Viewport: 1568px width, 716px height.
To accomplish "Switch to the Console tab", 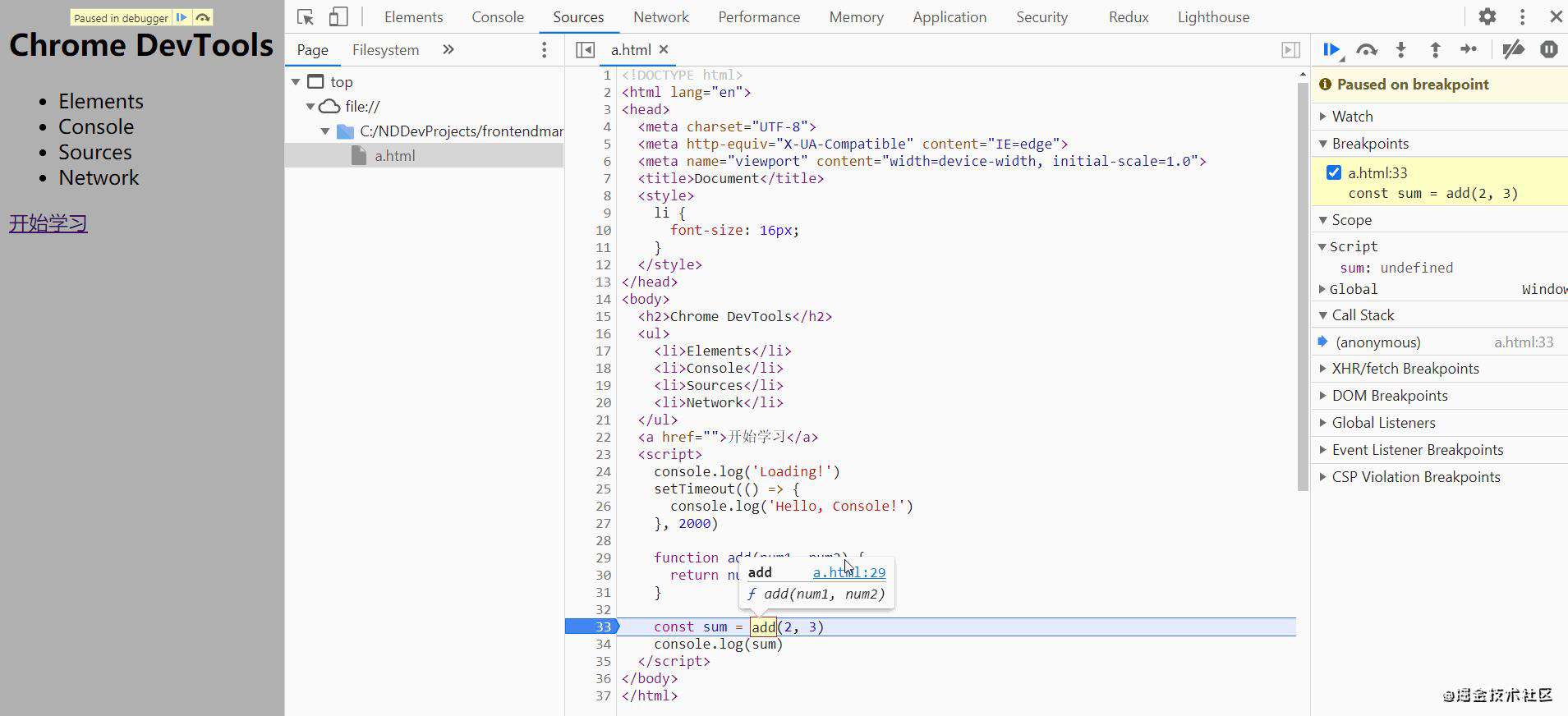I will point(498,17).
